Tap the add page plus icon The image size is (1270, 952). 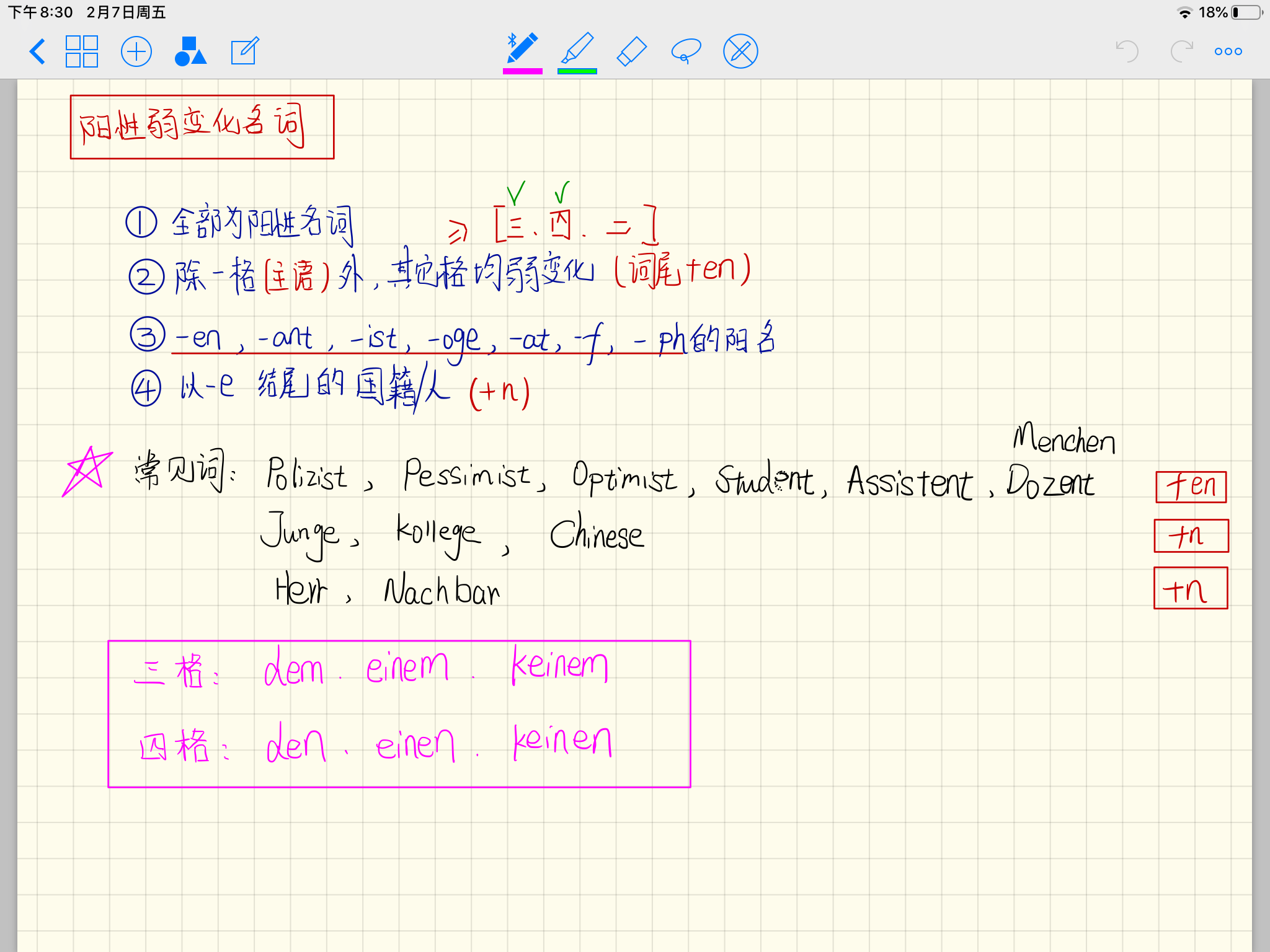click(x=136, y=51)
